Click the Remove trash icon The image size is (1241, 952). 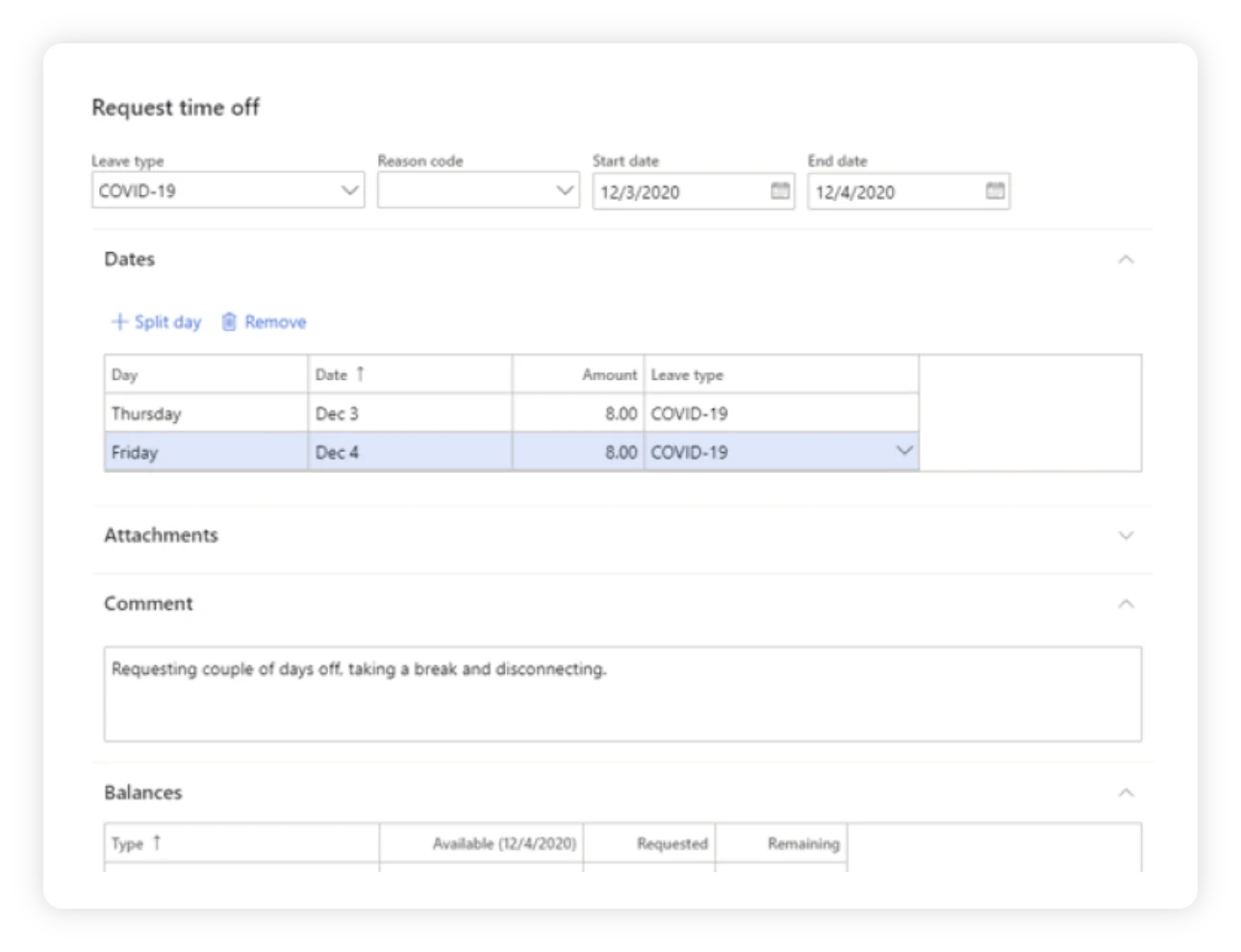229,321
